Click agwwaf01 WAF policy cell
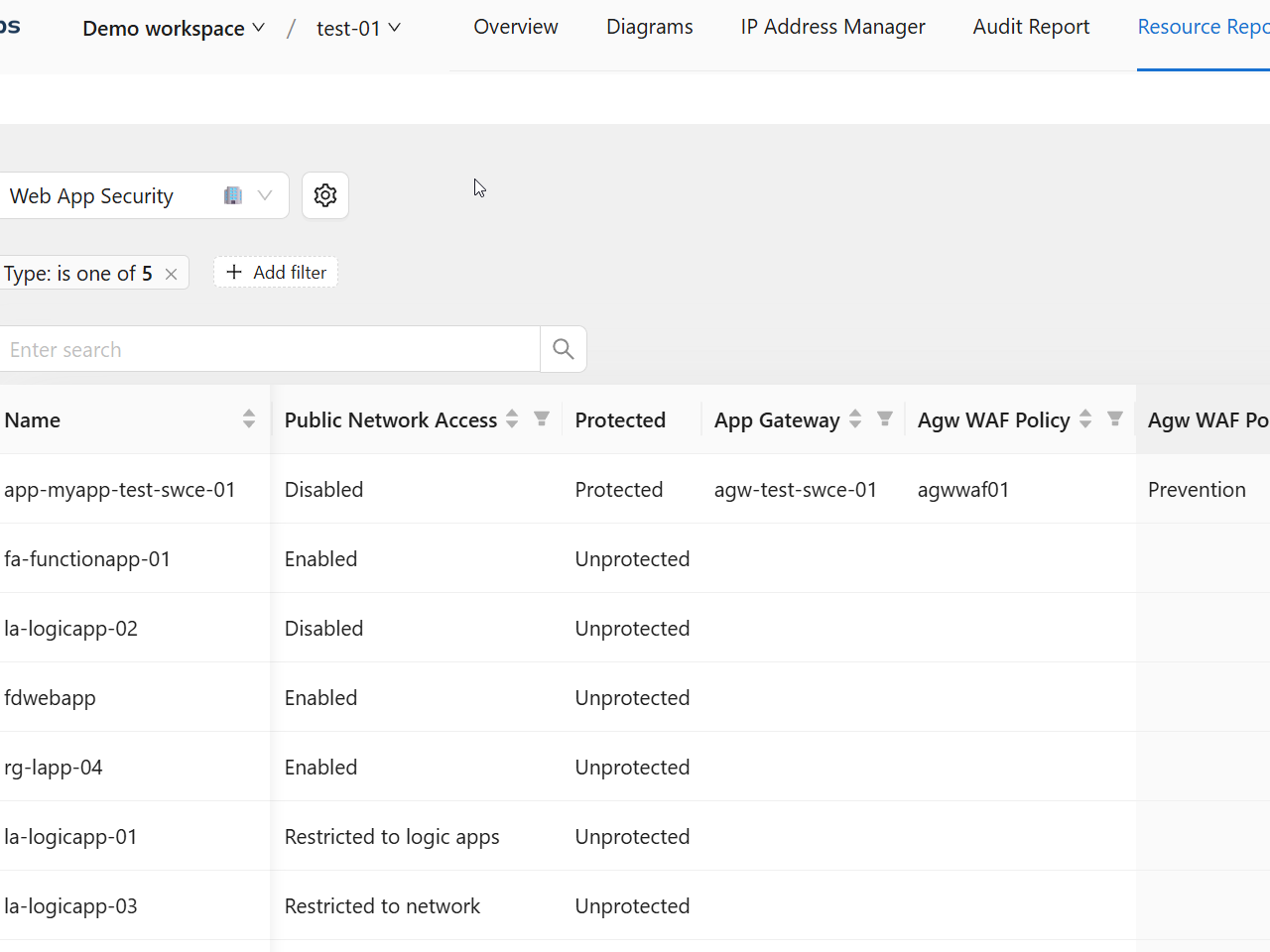The image size is (1270, 952). 963,489
